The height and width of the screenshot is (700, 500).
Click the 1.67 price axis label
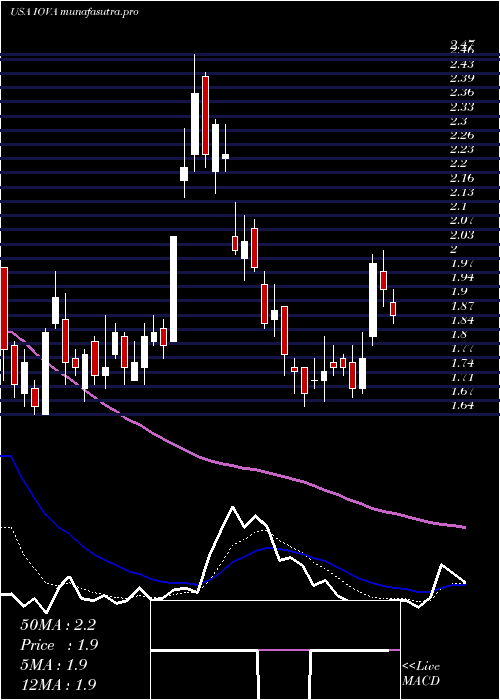pyautogui.click(x=462, y=391)
